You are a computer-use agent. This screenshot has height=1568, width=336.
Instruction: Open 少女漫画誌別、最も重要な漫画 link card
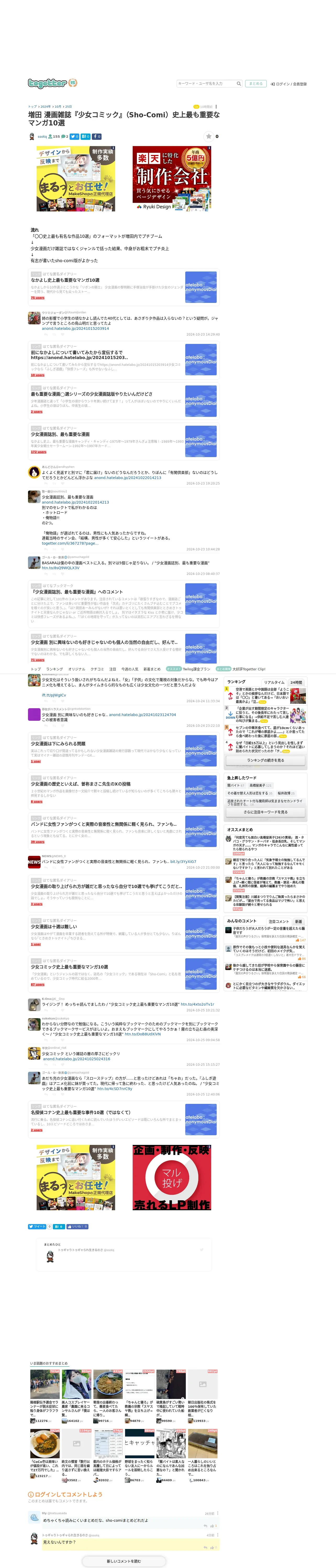coord(123,441)
